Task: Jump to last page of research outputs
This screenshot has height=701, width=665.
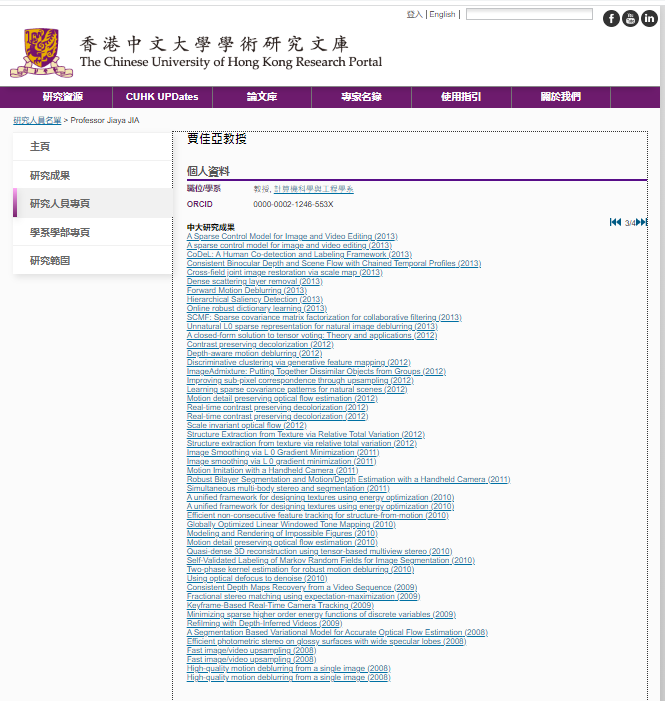Action: (644, 222)
